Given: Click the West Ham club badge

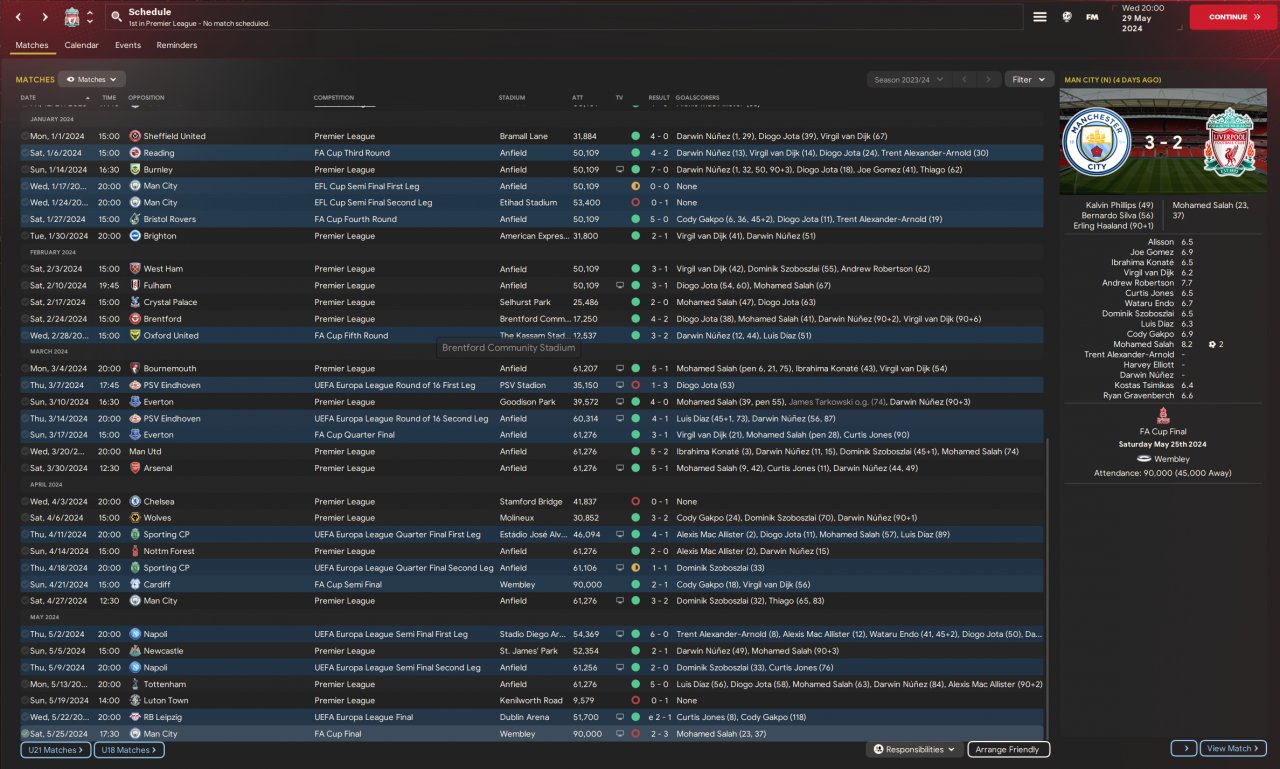Looking at the screenshot, I should pos(135,269).
